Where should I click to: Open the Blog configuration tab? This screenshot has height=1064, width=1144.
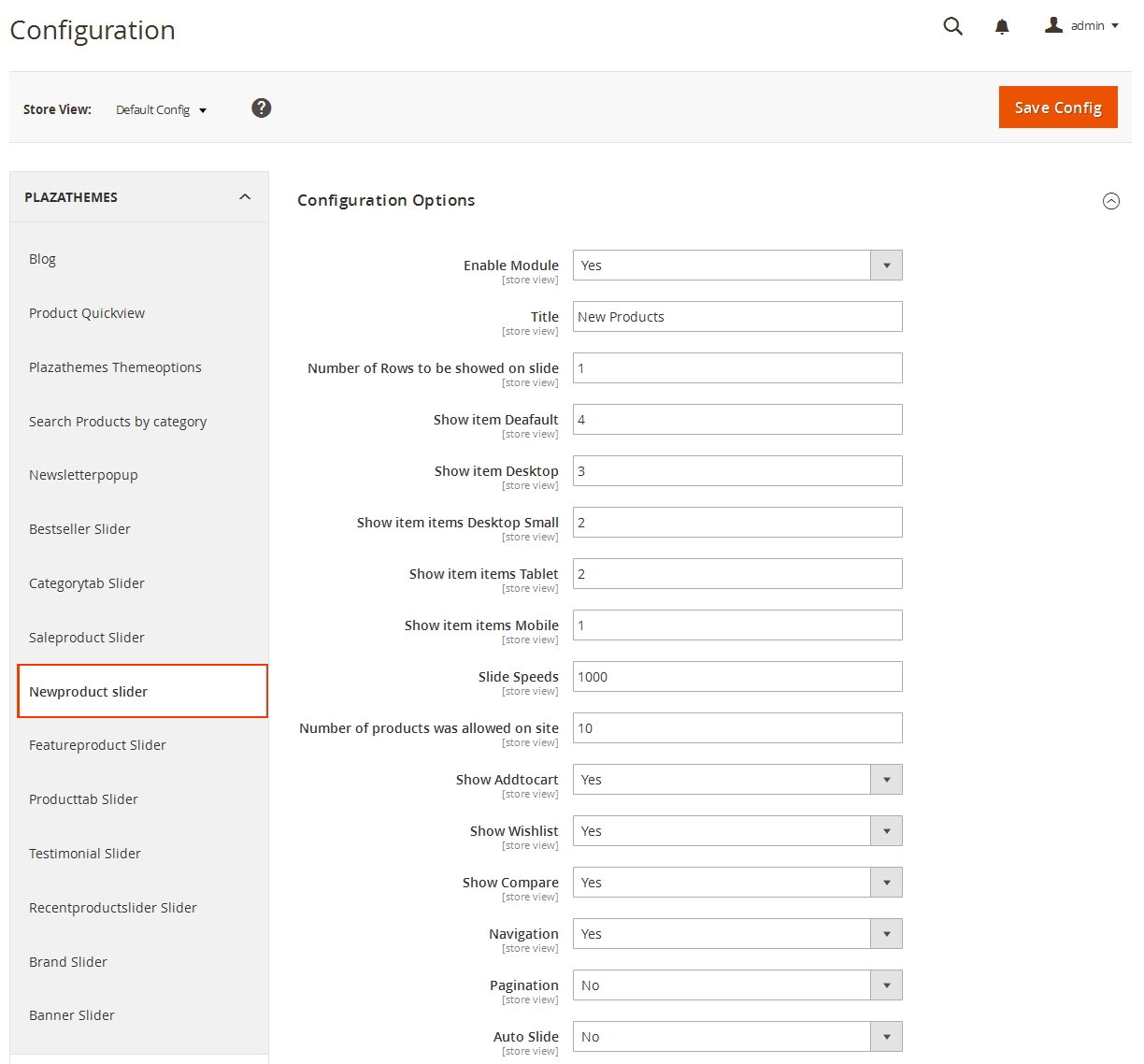pos(42,259)
